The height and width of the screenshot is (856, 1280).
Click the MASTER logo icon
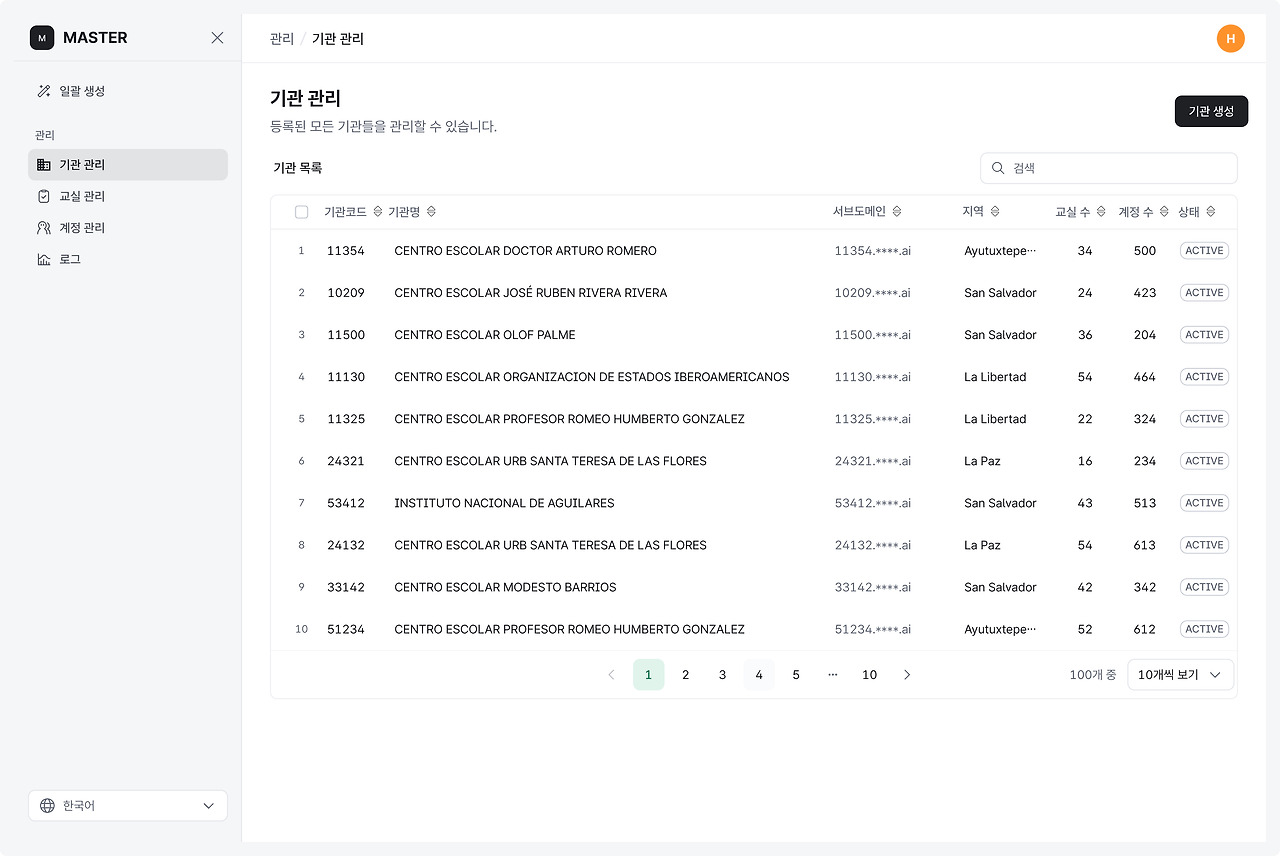point(42,38)
